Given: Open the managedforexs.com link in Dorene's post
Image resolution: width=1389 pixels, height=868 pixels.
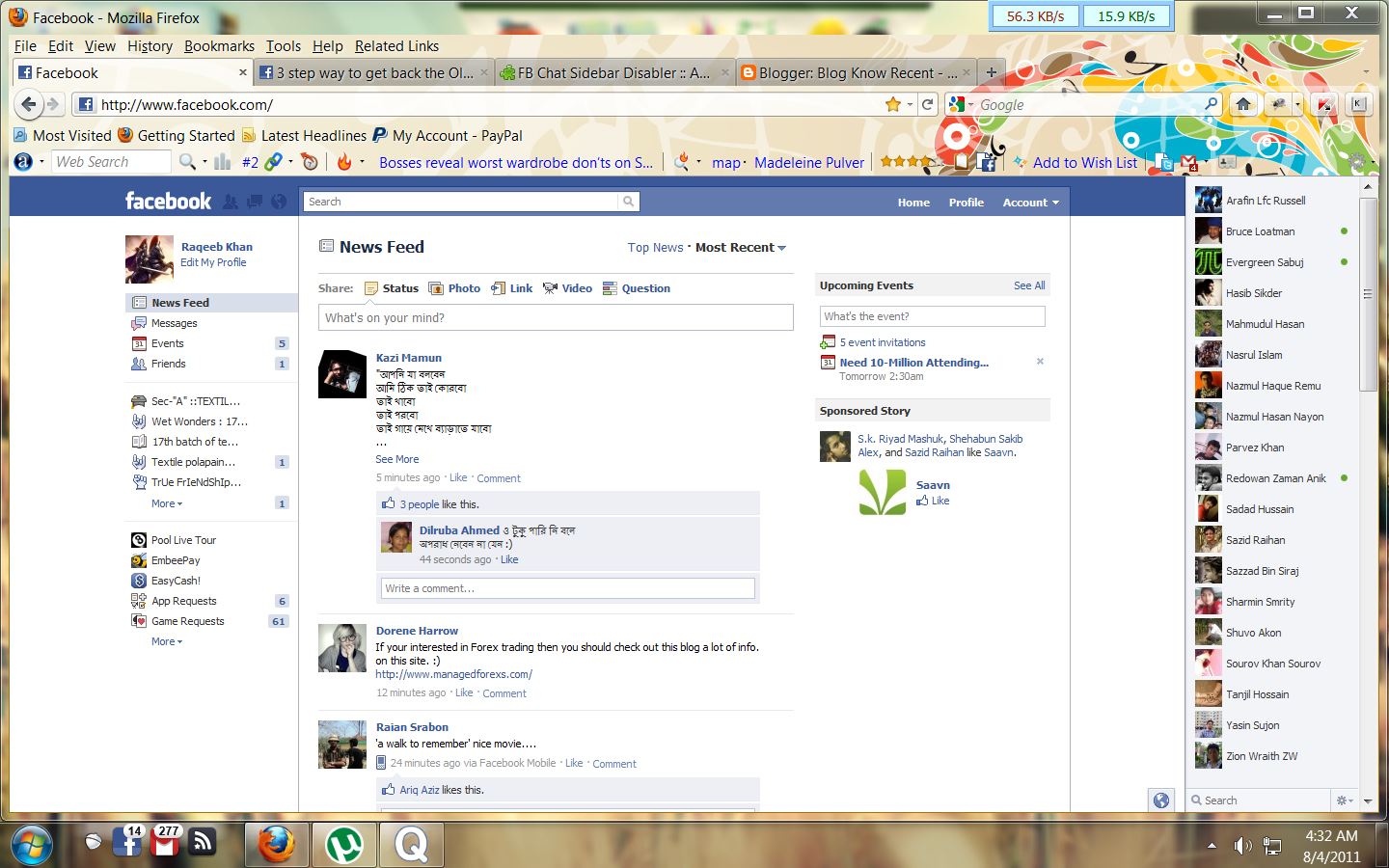Looking at the screenshot, I should tap(453, 674).
